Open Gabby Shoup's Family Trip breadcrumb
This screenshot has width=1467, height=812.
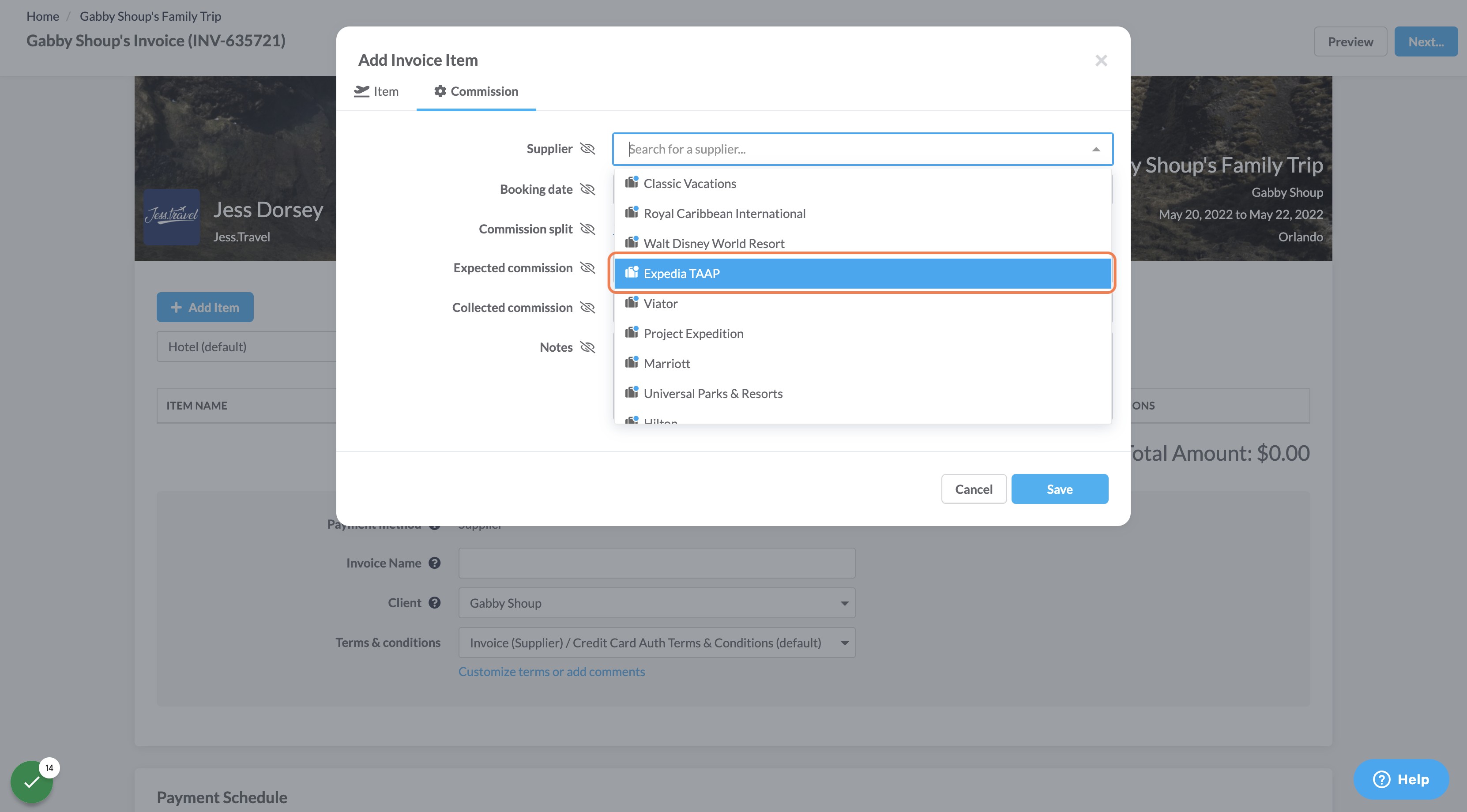(x=150, y=16)
